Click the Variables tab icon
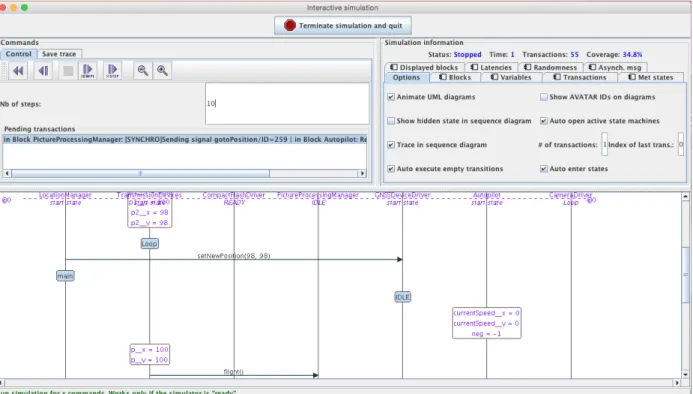Screen dimensions: 693x394 click(494, 77)
